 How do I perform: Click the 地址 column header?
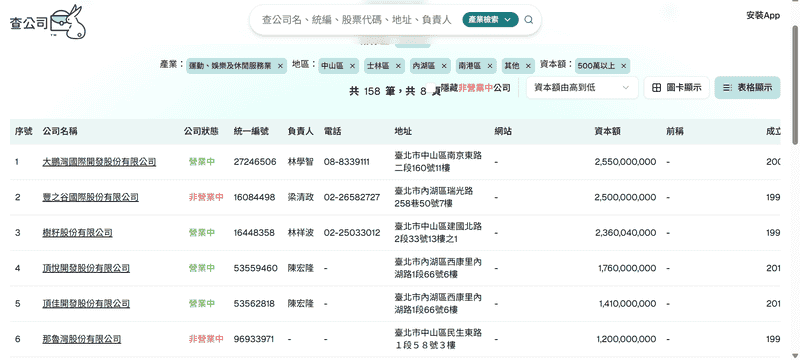403,132
